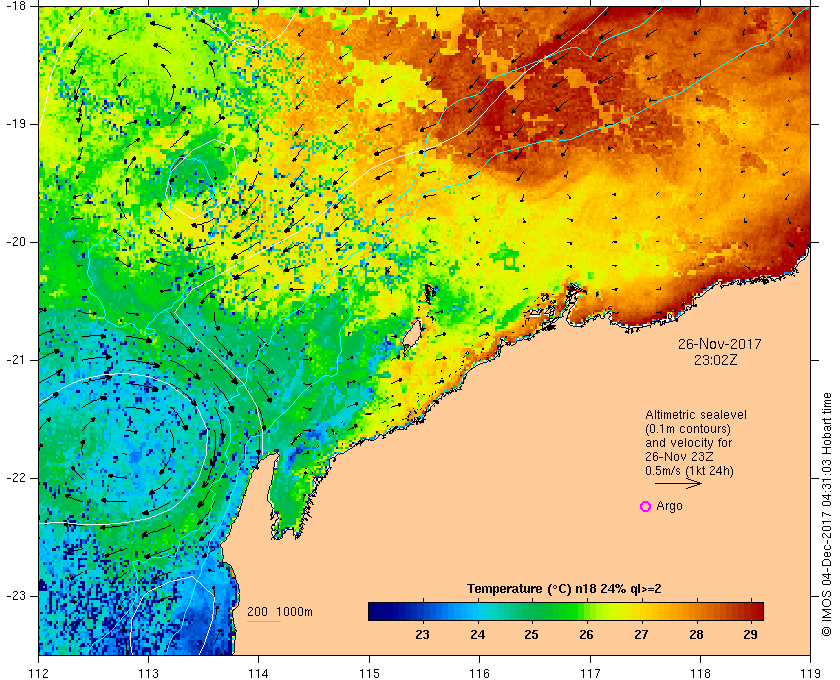Viewport: 840px width, 680px height.
Task: Click the longitude axis label '119'
Action: pos(811,674)
